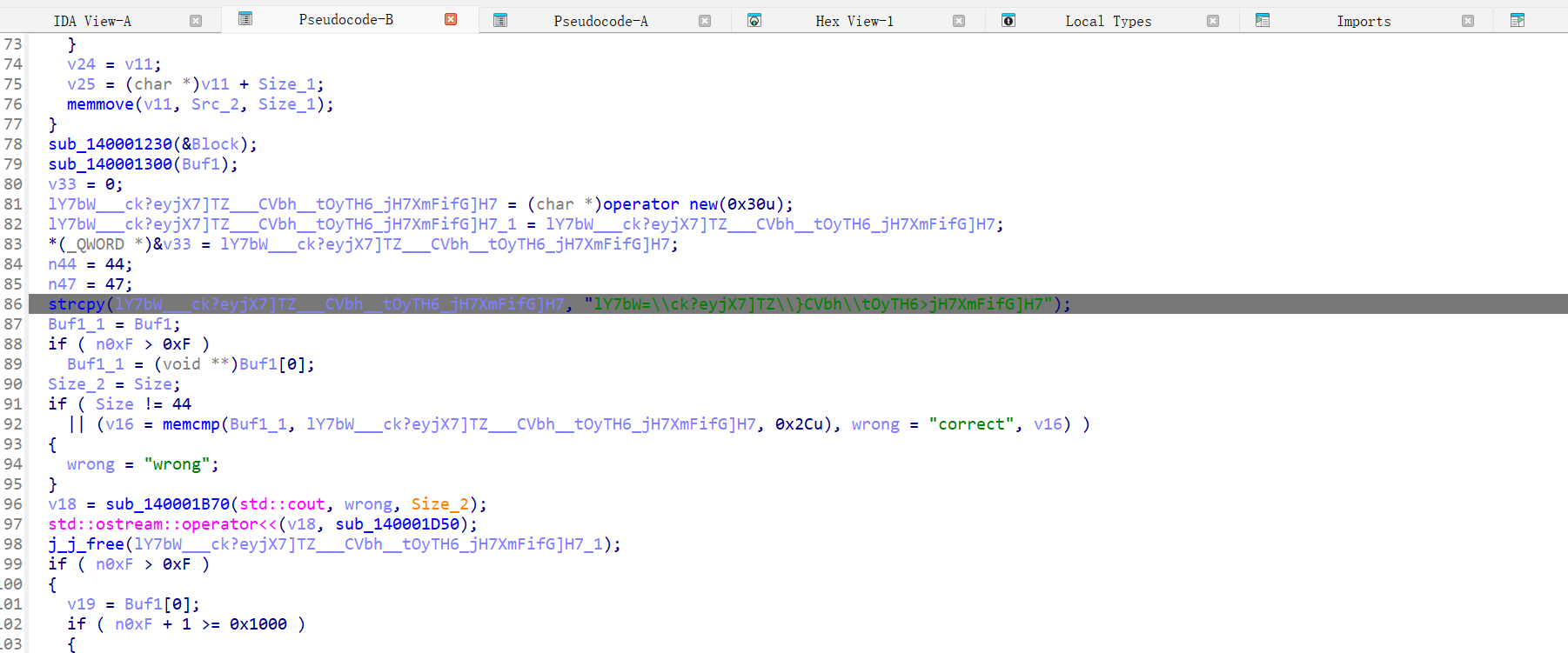Close the Imports tab
This screenshot has height=653, width=1568.
pyautogui.click(x=1468, y=21)
